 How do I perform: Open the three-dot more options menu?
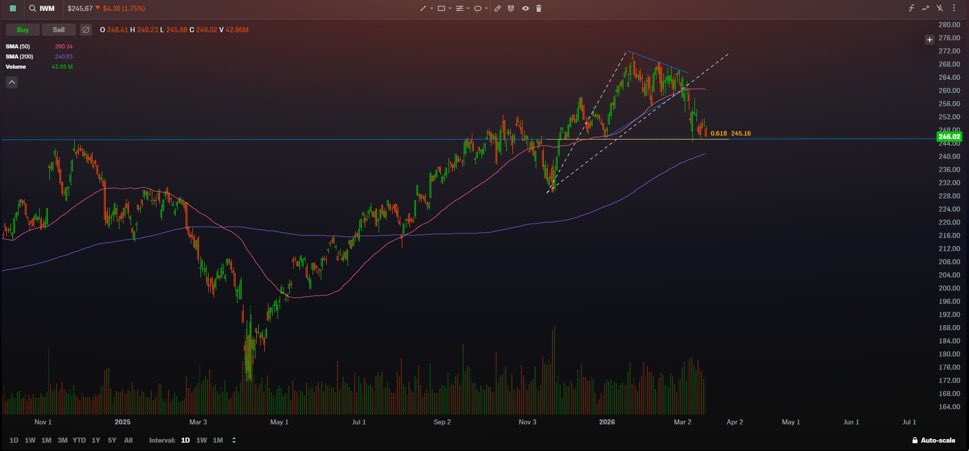tap(954, 8)
